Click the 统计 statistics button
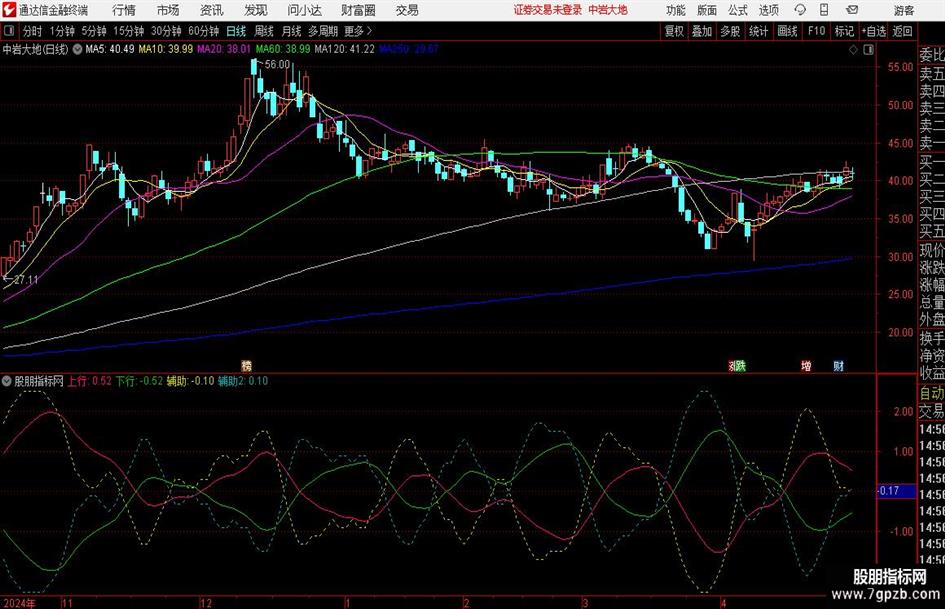The height and width of the screenshot is (609, 945). [758, 31]
